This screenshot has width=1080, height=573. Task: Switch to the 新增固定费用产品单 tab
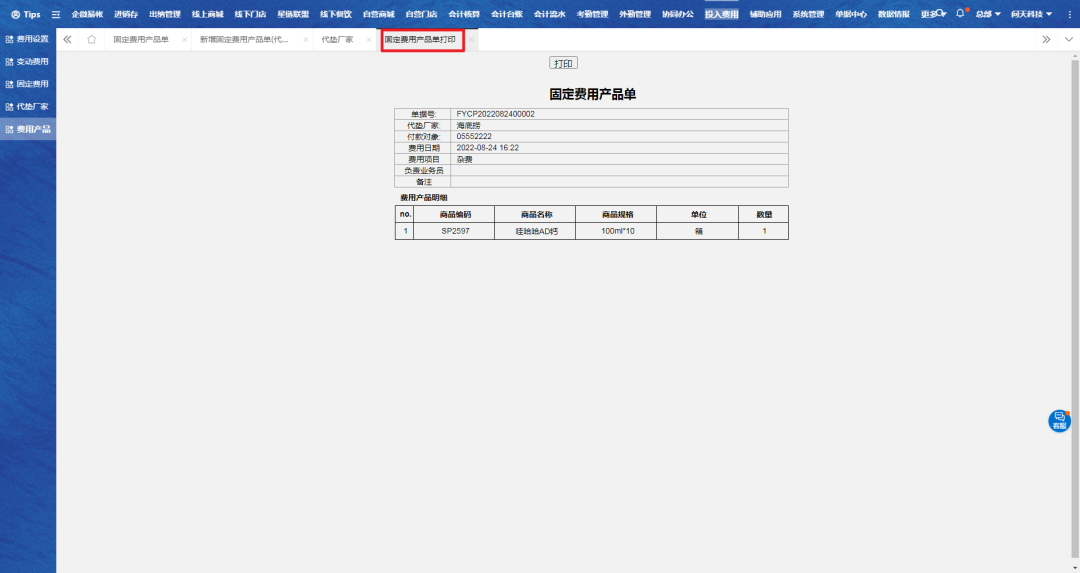click(x=245, y=39)
